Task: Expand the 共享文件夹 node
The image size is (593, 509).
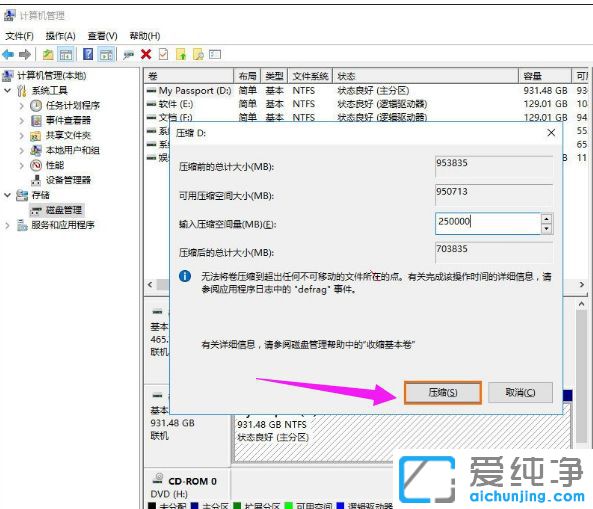Action: (x=22, y=135)
